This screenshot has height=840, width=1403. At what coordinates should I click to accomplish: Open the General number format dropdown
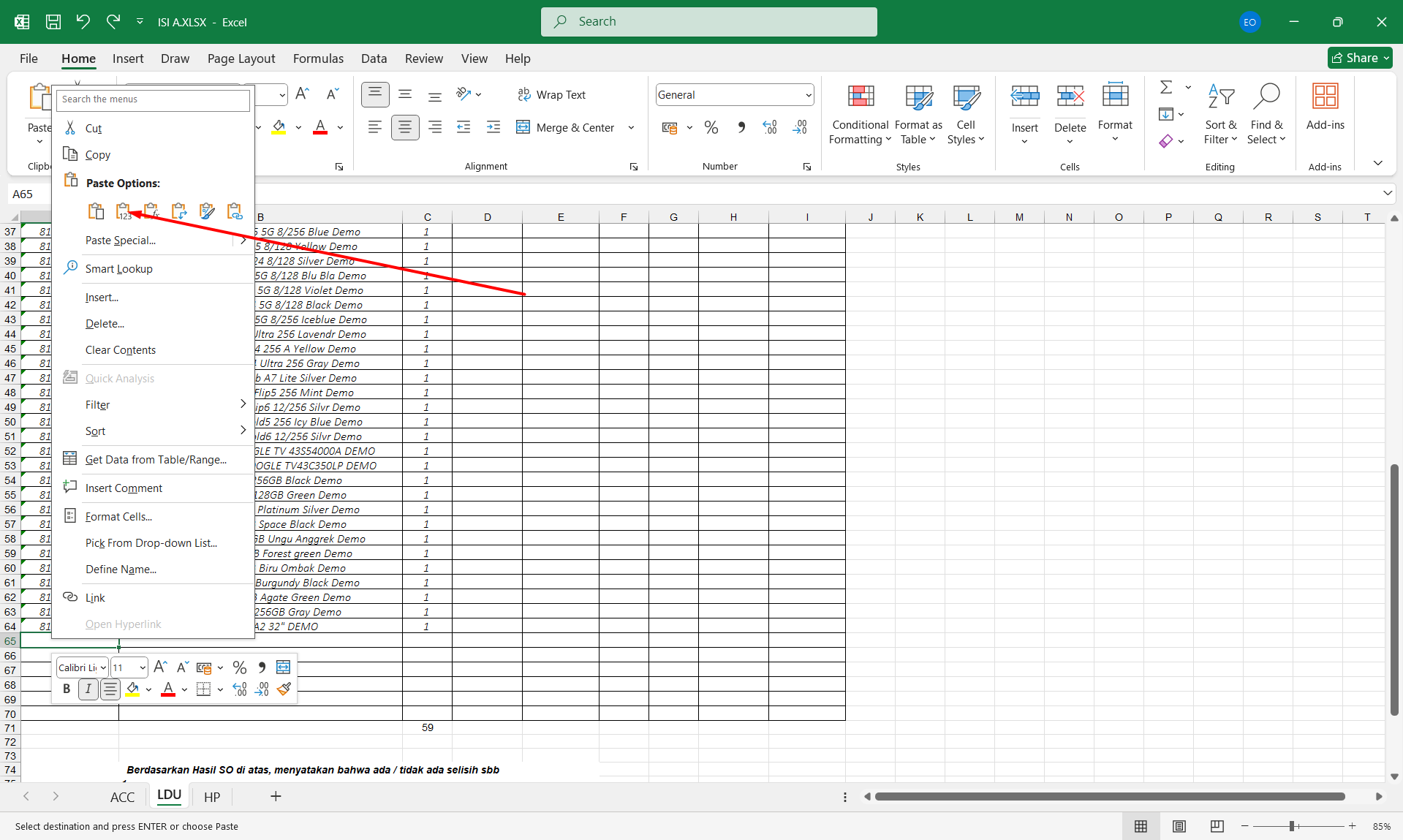(809, 95)
